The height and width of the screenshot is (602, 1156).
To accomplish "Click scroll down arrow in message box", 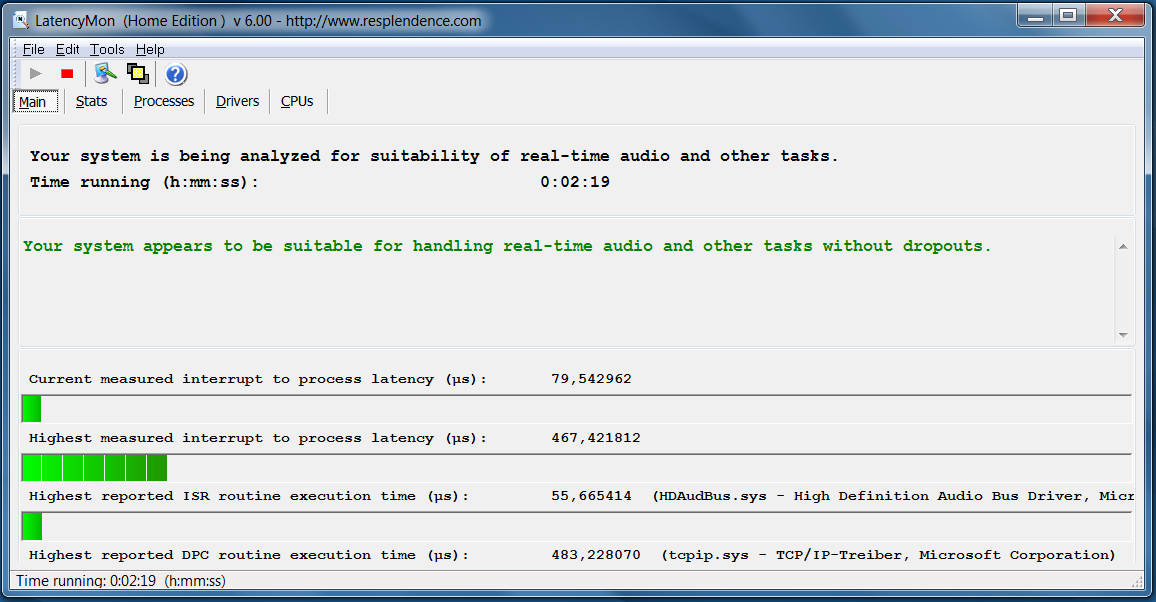I will point(1123,335).
